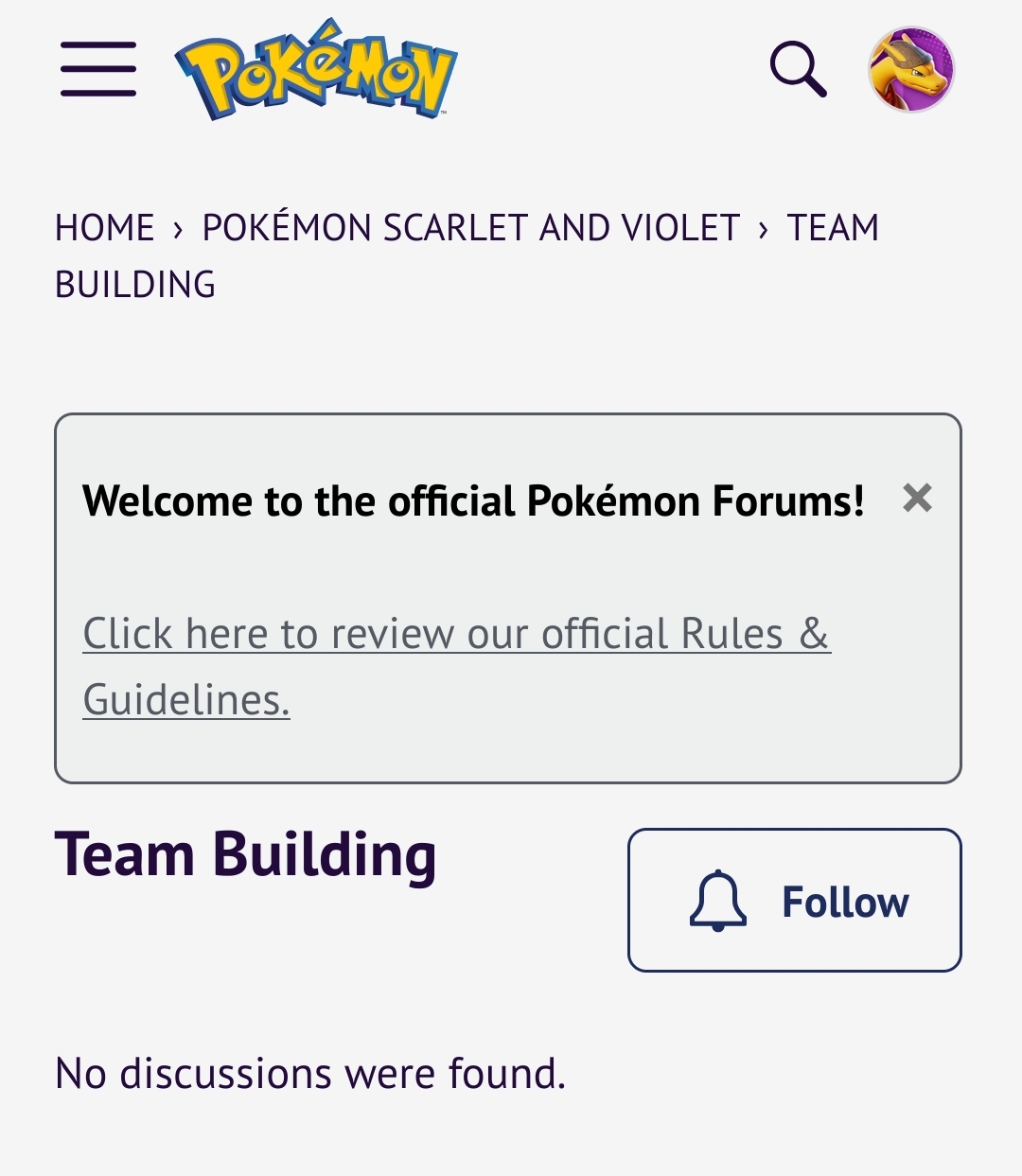Image resolution: width=1022 pixels, height=1176 pixels.
Task: Click the underlined word "Guidelines."
Action: 186,700
